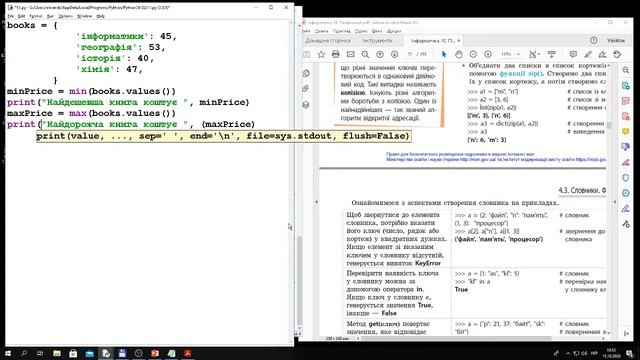Bookmark the PDF with the star icon
Image resolution: width=640 pixels, height=360 pixels.
pyautogui.click(x=321, y=54)
